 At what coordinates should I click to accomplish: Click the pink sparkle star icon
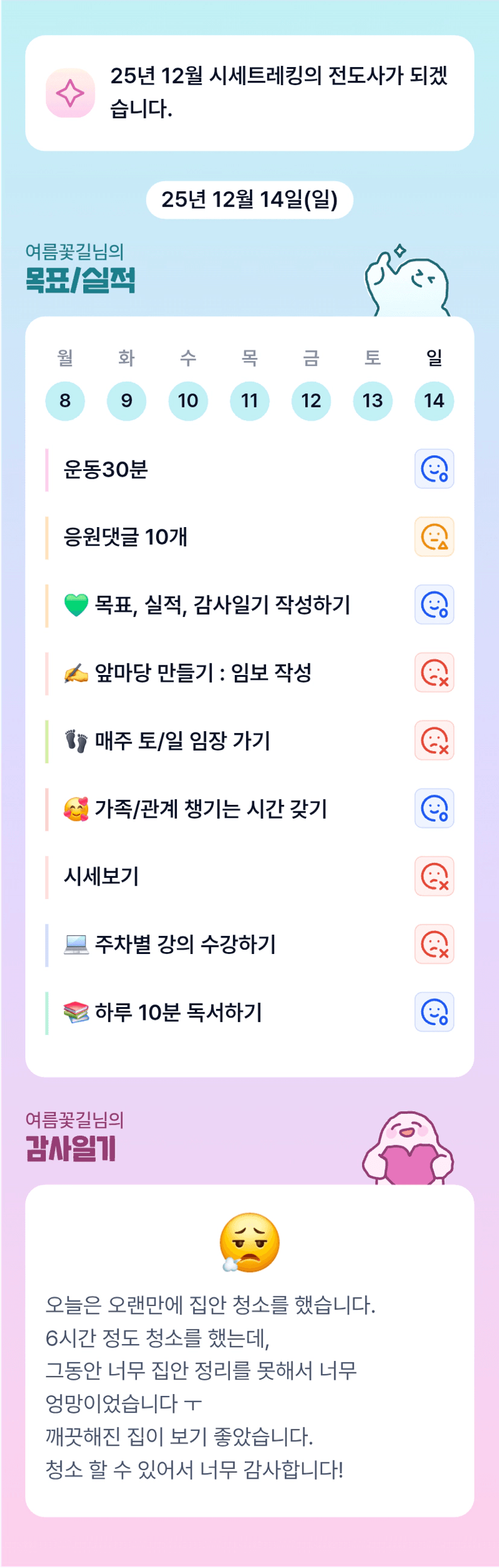pyautogui.click(x=70, y=93)
